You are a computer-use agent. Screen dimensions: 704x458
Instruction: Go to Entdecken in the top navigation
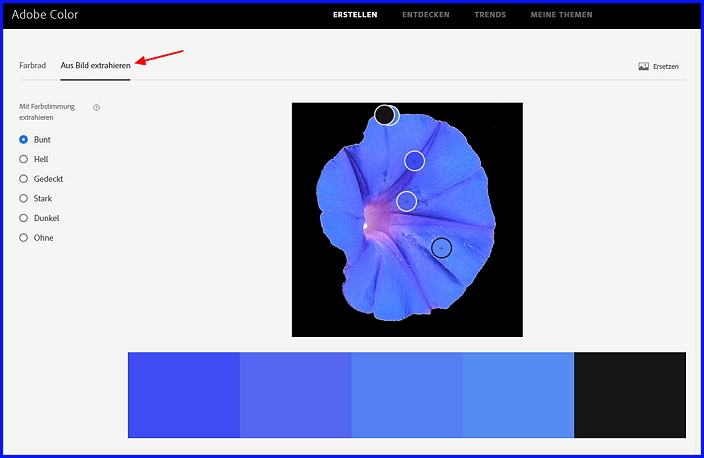click(x=425, y=15)
